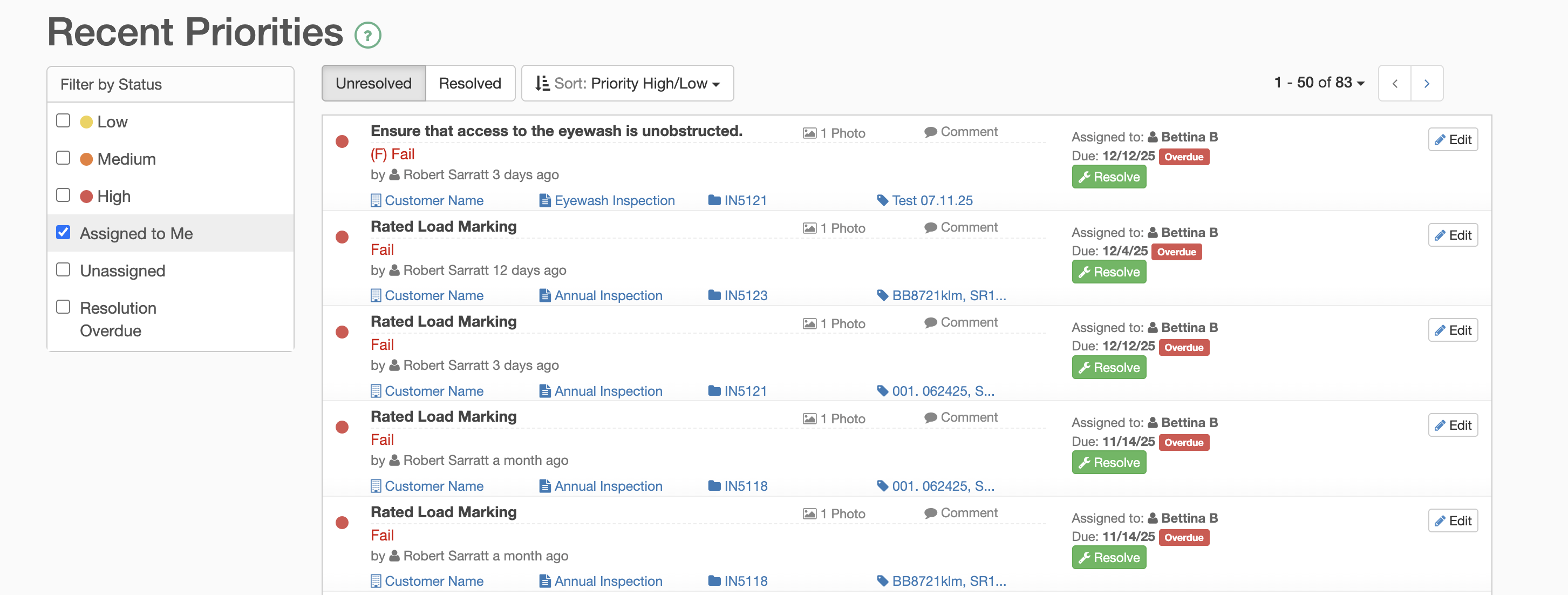Screen dimensions: 1568x595
Task: Enable the High priority filter checkbox
Action: (x=63, y=195)
